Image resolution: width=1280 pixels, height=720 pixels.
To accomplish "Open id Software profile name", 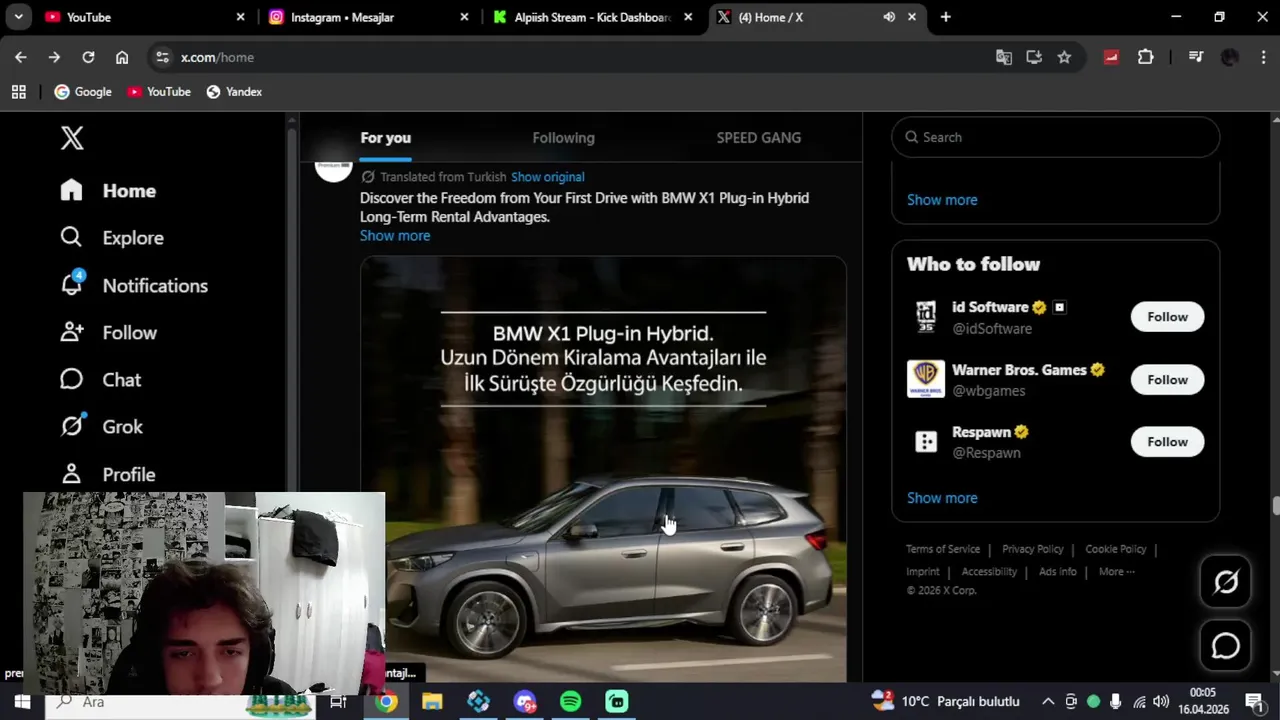I will coord(990,307).
